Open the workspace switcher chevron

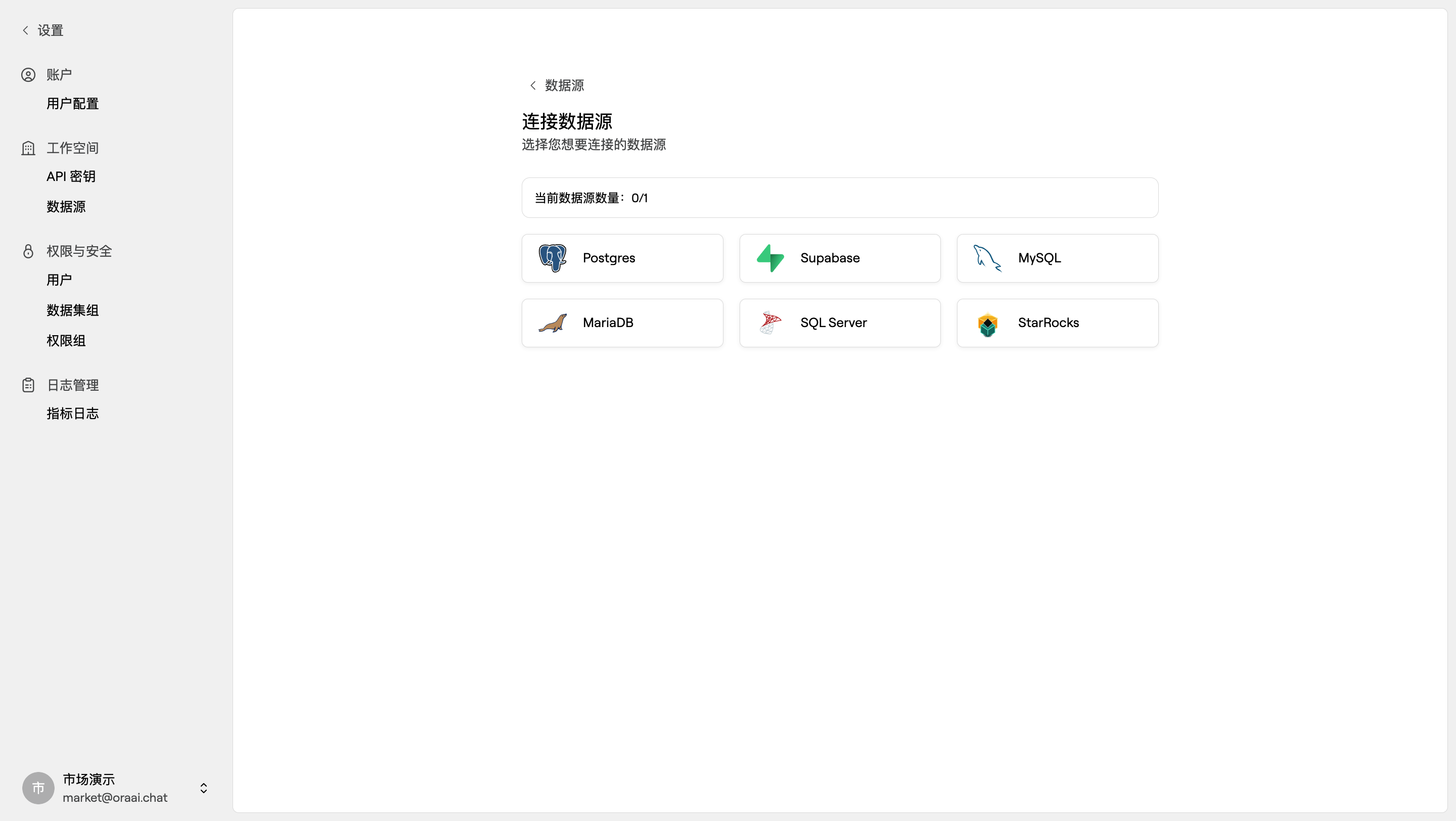203,788
